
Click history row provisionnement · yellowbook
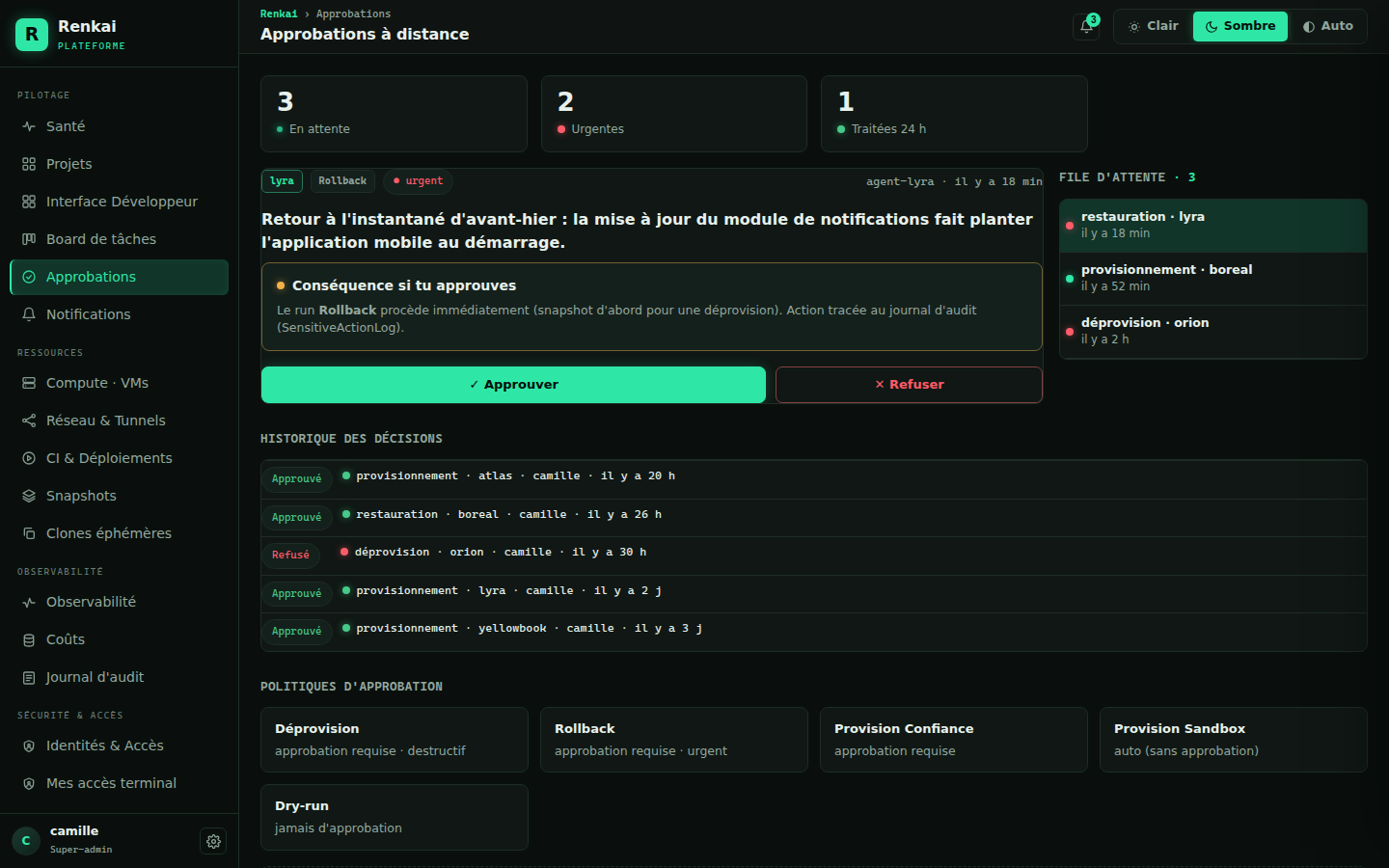click(814, 632)
